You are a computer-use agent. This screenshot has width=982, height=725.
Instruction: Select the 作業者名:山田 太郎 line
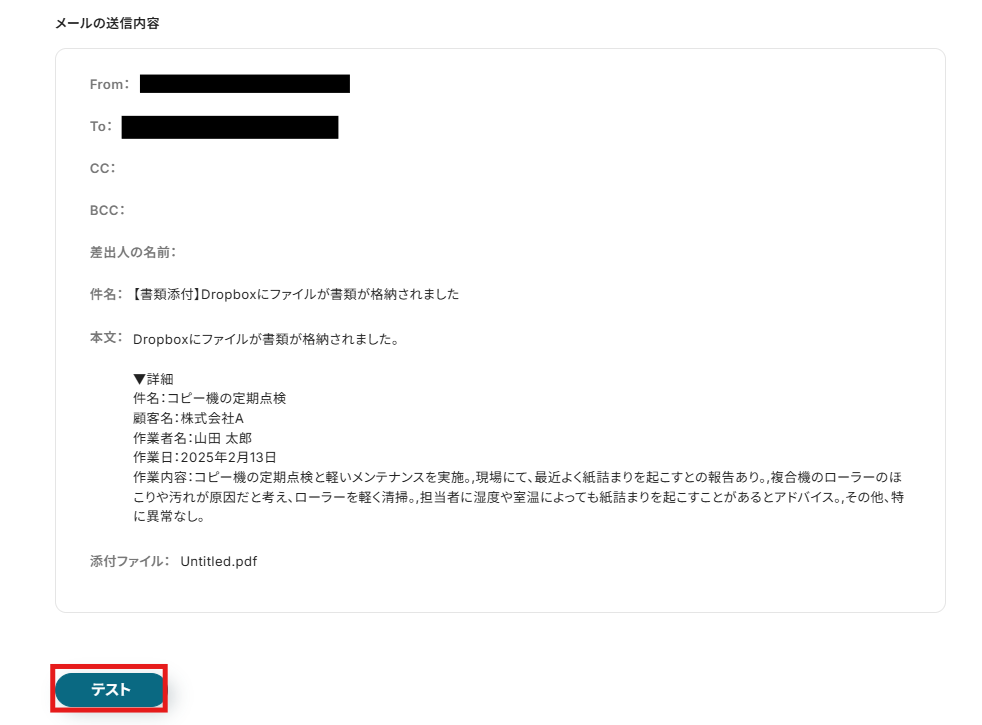click(x=192, y=438)
